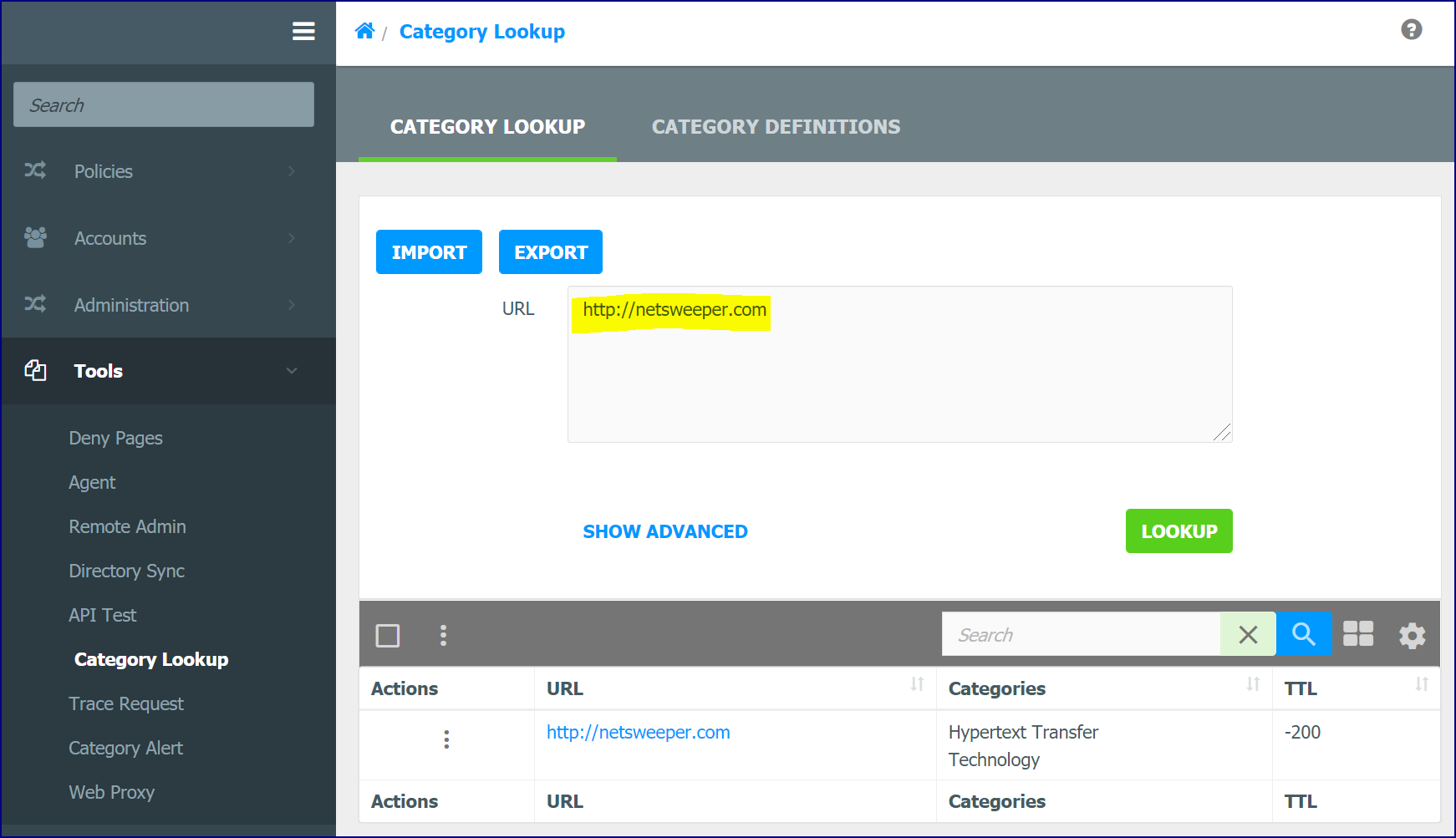
Task: Sort table by Categories column arrows
Action: point(1253,684)
